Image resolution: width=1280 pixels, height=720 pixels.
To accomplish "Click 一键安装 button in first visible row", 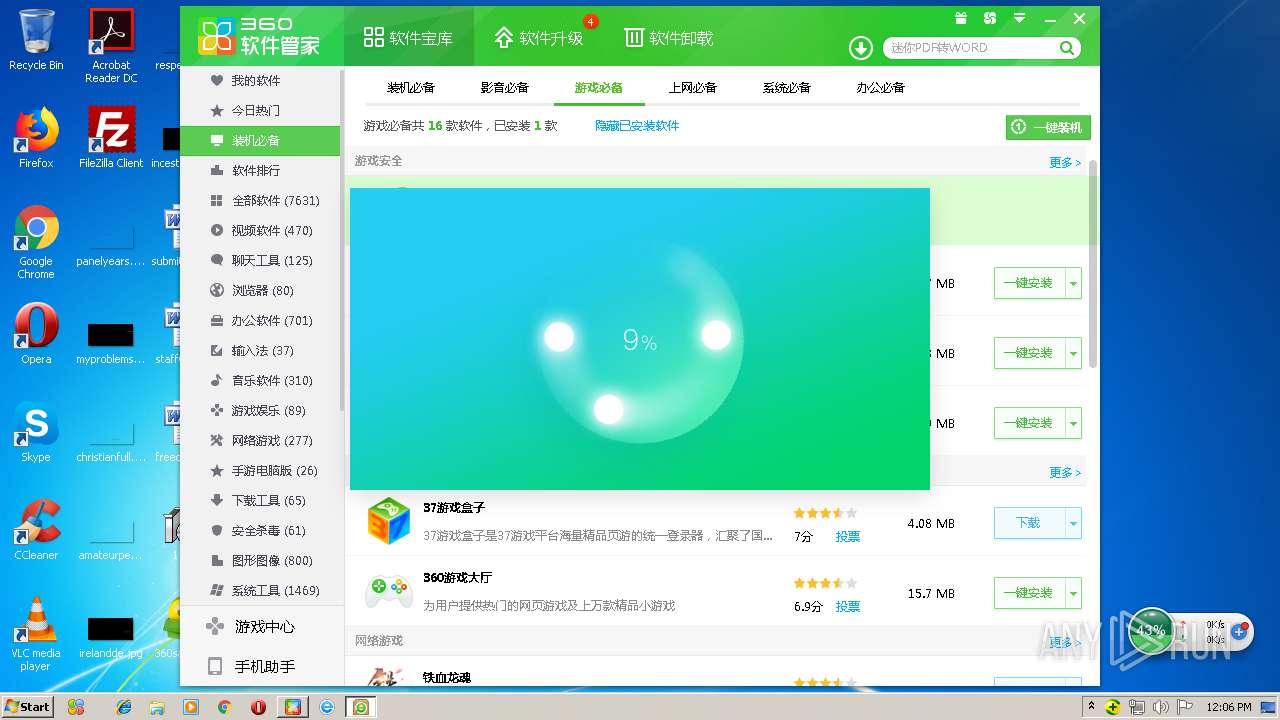I will coord(1029,283).
